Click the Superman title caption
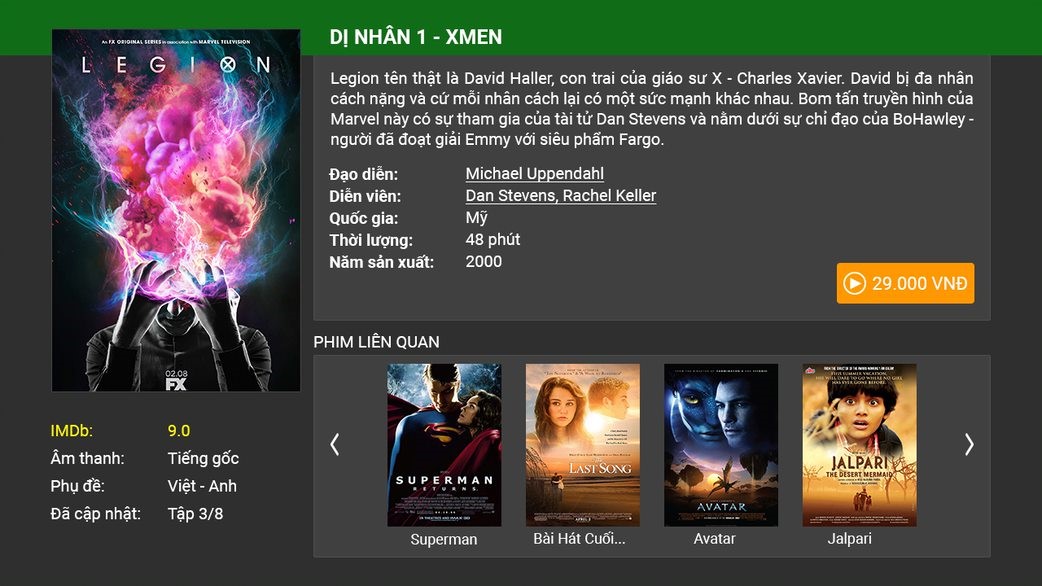 (443, 539)
